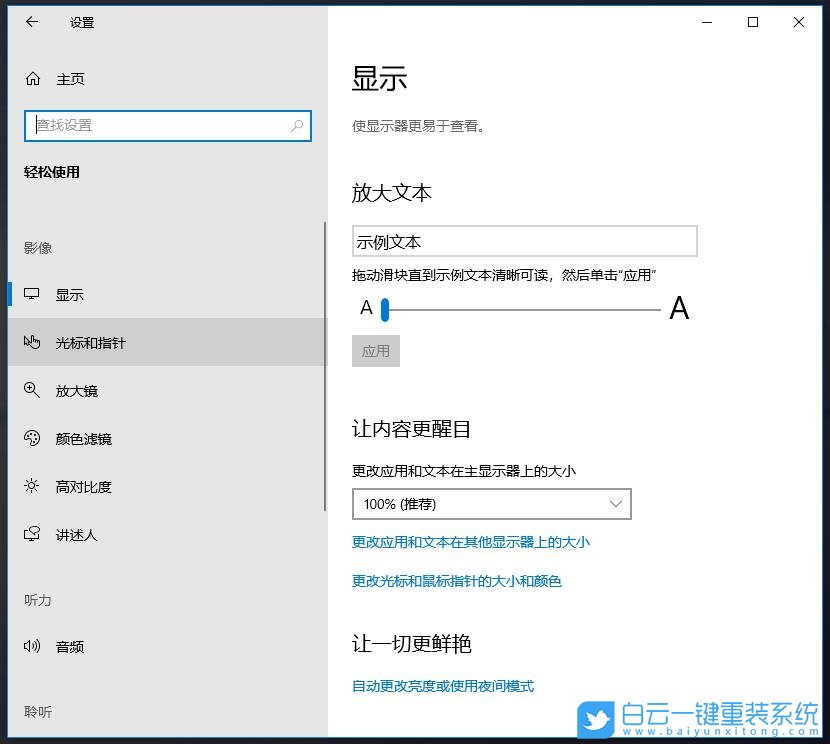Image resolution: width=830 pixels, height=744 pixels.
Task: Click the search magnifier in 查找设置
Action: pyautogui.click(x=297, y=125)
